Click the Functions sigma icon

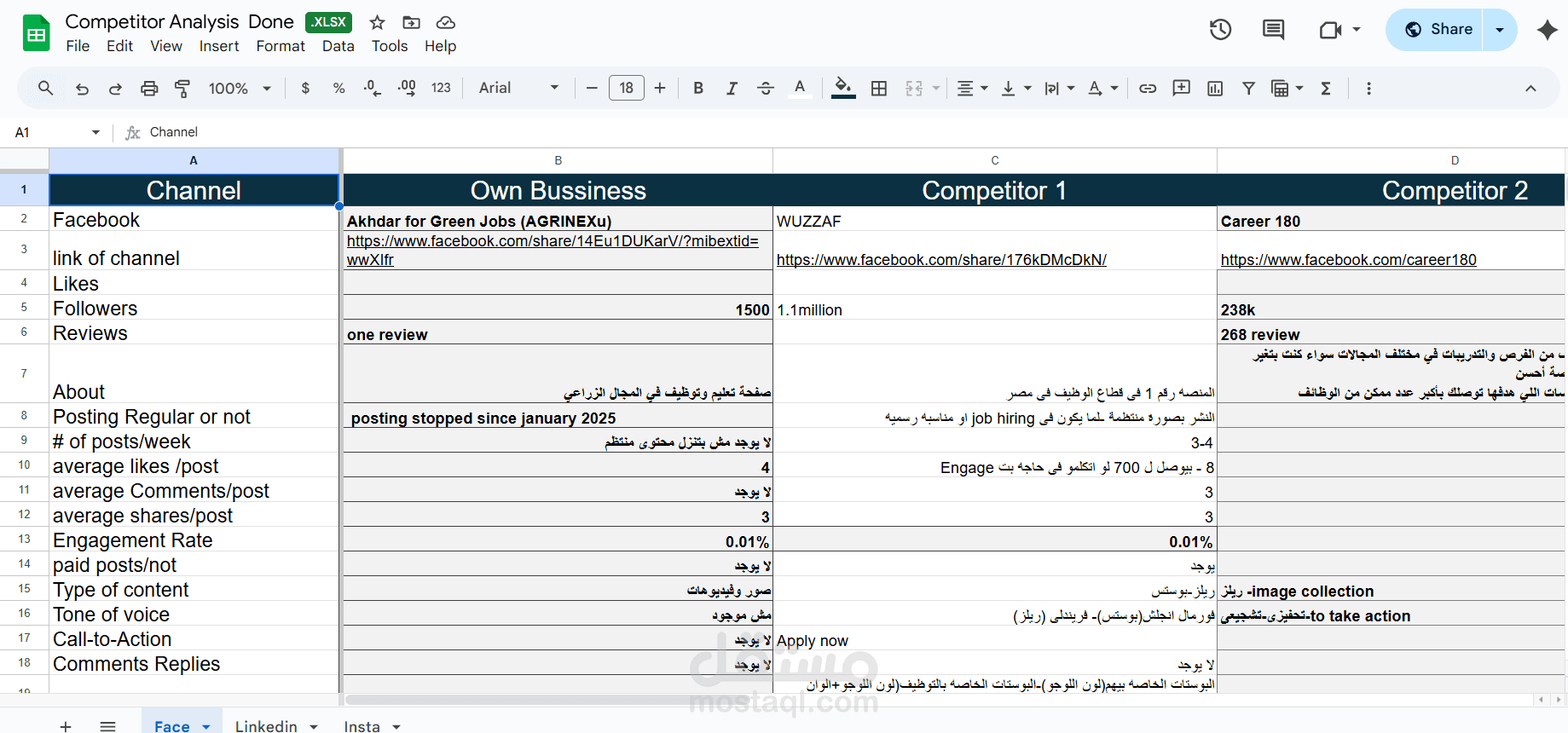[x=1326, y=88]
